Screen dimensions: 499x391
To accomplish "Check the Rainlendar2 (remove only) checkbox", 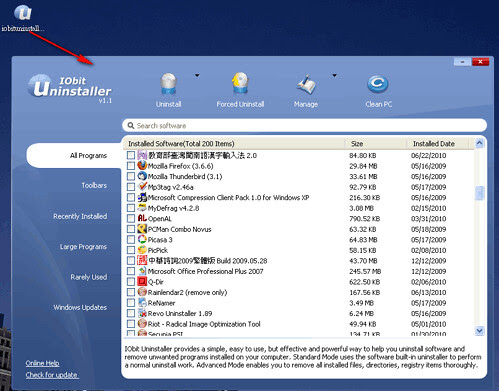I will click(131, 292).
